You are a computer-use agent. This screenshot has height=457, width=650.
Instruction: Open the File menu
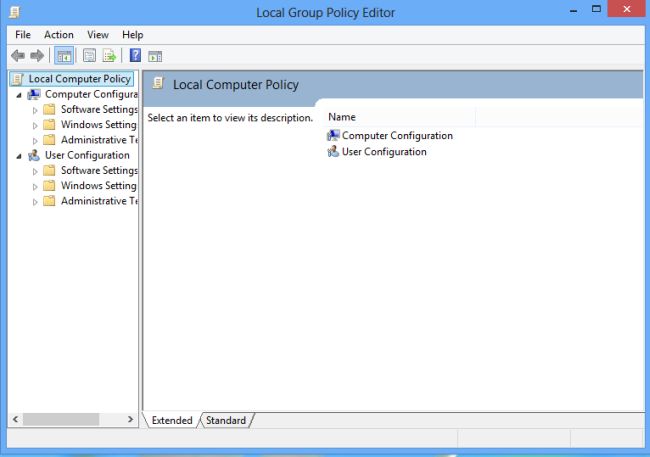(x=23, y=35)
